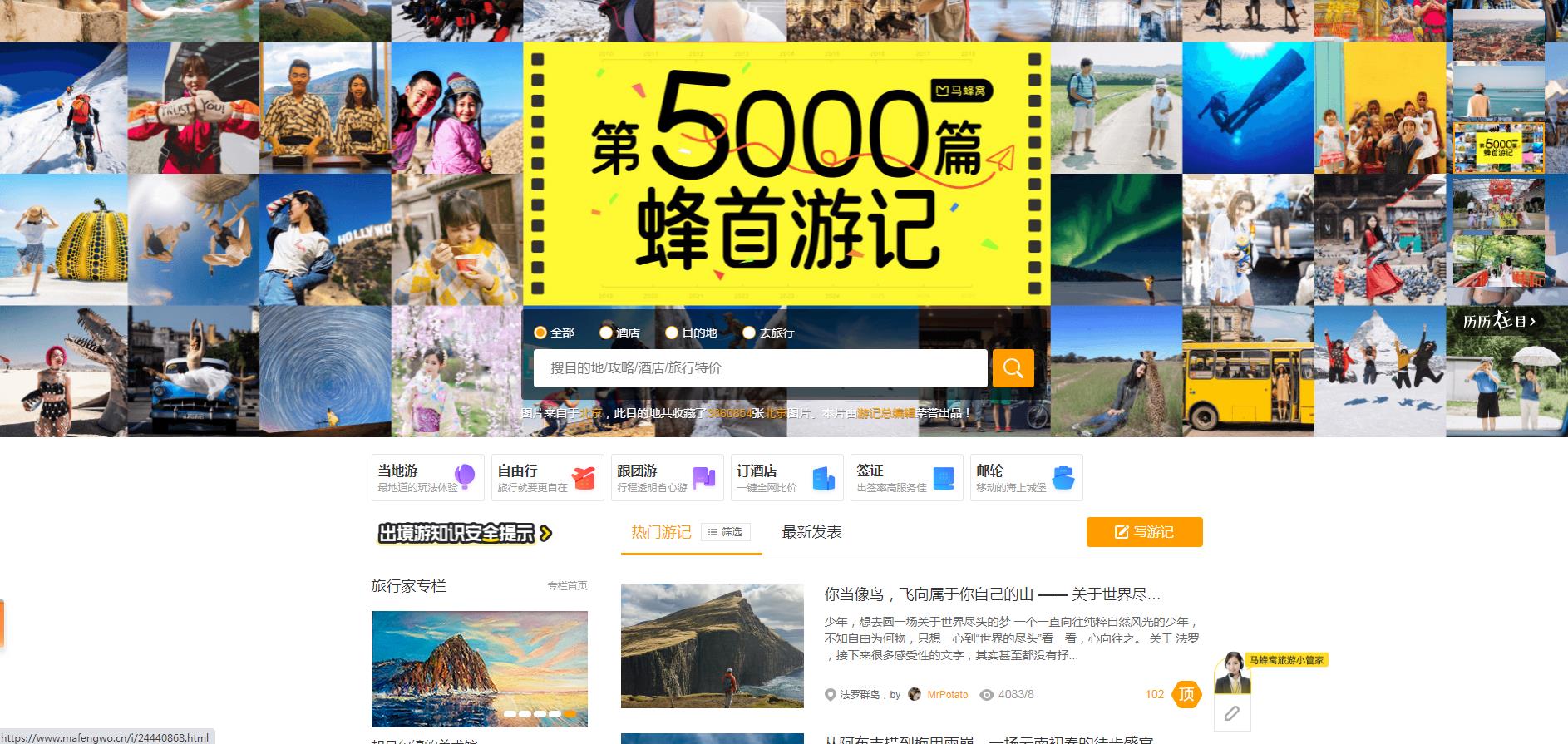This screenshot has height=744, width=1568.
Task: Click the 旅行家专栏 section heading
Action: 409,586
